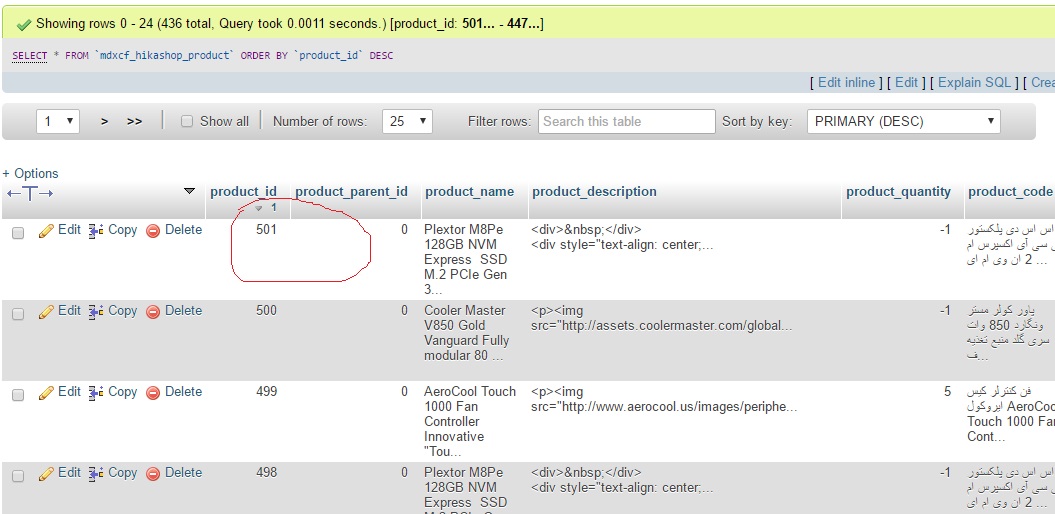The height and width of the screenshot is (514, 1055).
Task: Click the pencil Edit icon for product 501
Action: point(46,231)
